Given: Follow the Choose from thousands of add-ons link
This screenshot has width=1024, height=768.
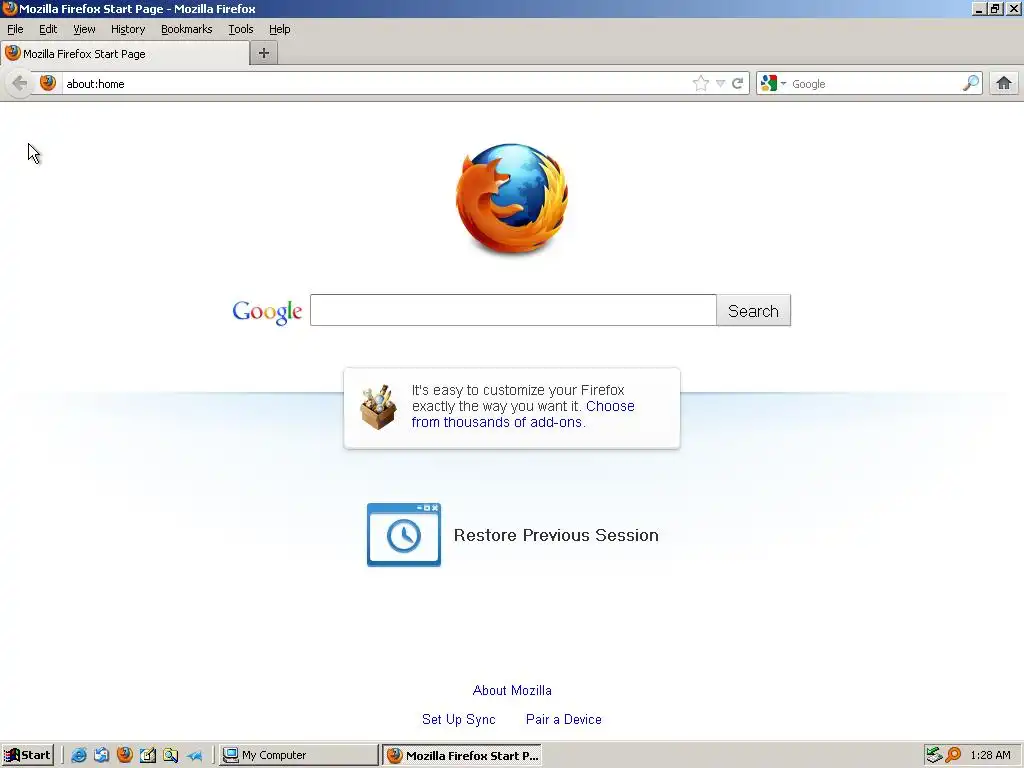Looking at the screenshot, I should pos(523,414).
